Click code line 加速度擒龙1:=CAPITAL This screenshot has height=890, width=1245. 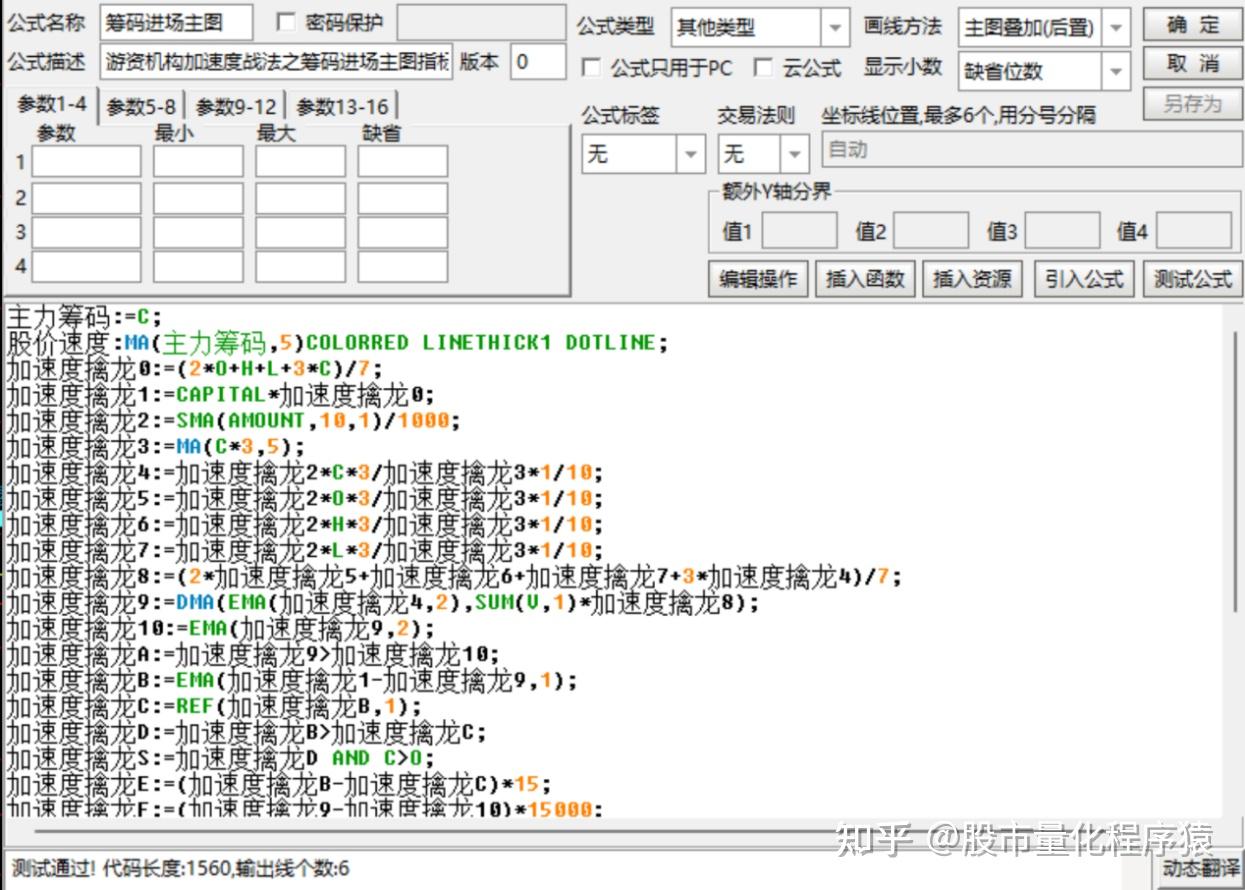click(221, 395)
